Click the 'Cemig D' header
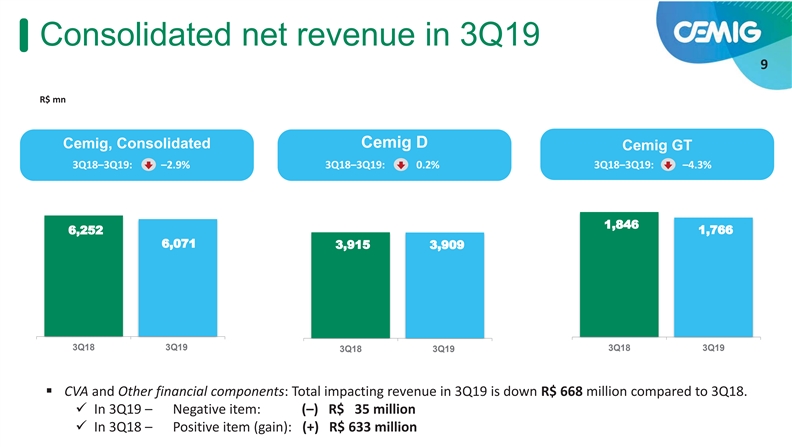The image size is (792, 447). [x=394, y=142]
